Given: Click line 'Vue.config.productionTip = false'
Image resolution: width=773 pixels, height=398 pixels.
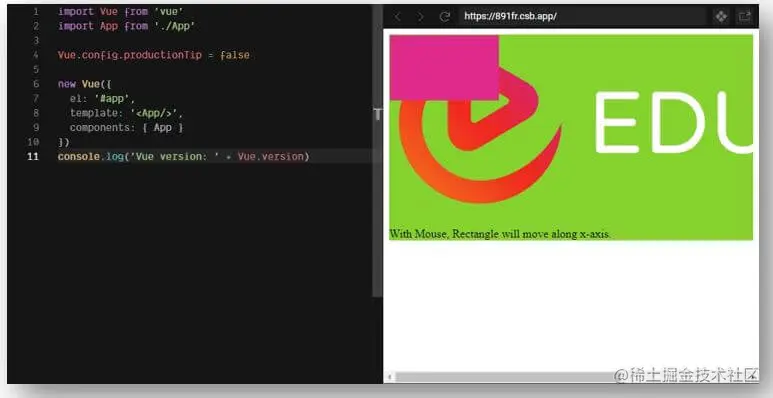Looking at the screenshot, I should [x=154, y=55].
